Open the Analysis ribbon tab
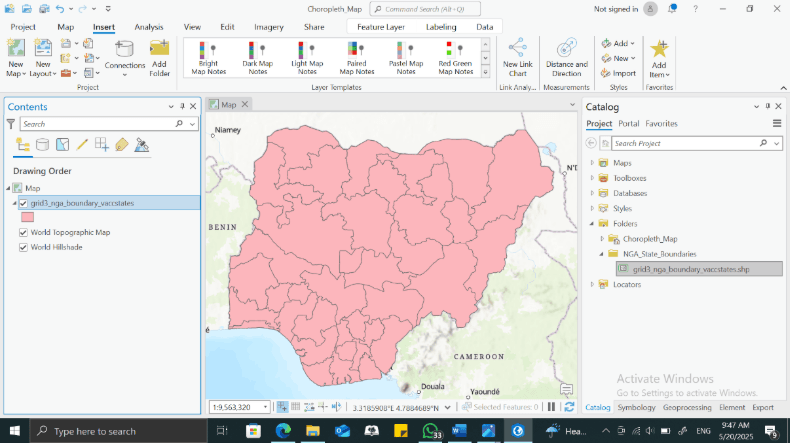Image resolution: width=792 pixels, height=446 pixels. 149,27
